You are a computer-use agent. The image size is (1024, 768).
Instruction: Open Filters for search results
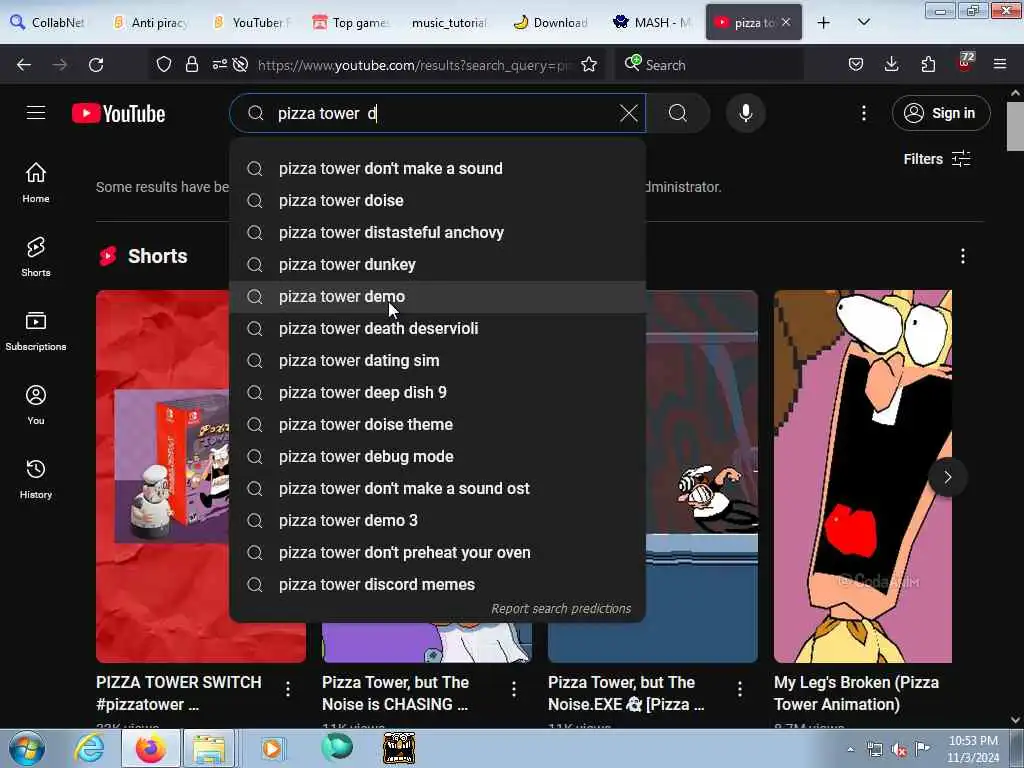936,159
